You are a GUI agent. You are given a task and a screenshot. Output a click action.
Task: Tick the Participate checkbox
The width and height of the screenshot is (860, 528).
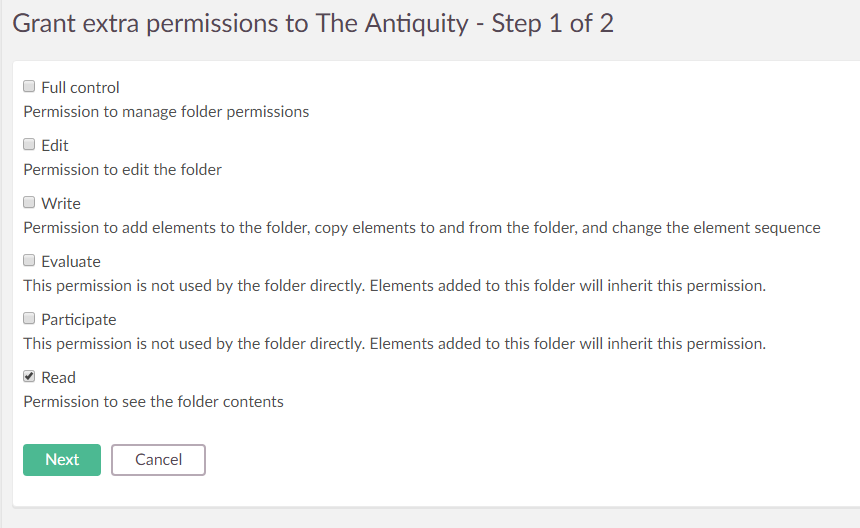[29, 319]
